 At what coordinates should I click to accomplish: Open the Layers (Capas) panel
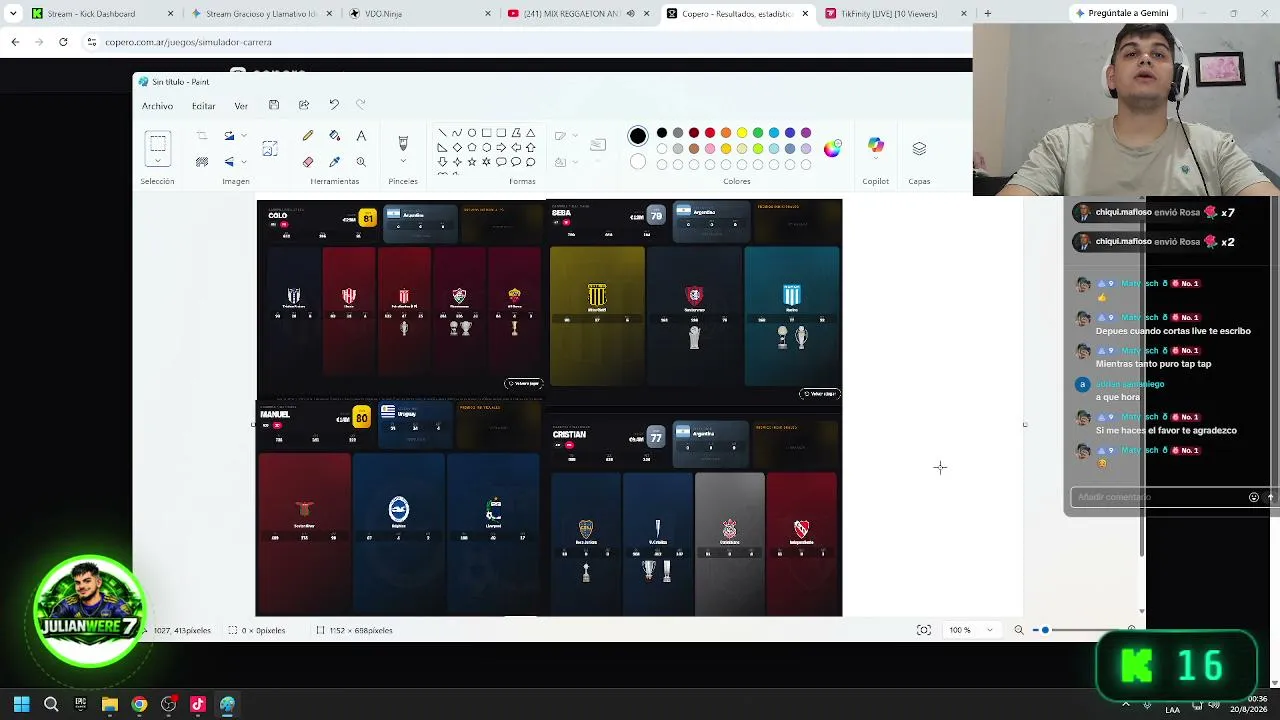919,149
